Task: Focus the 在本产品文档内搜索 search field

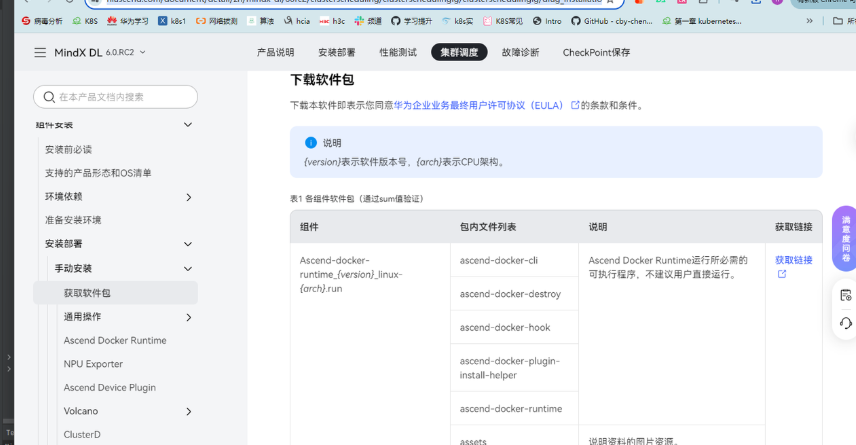Action: click(x=120, y=97)
